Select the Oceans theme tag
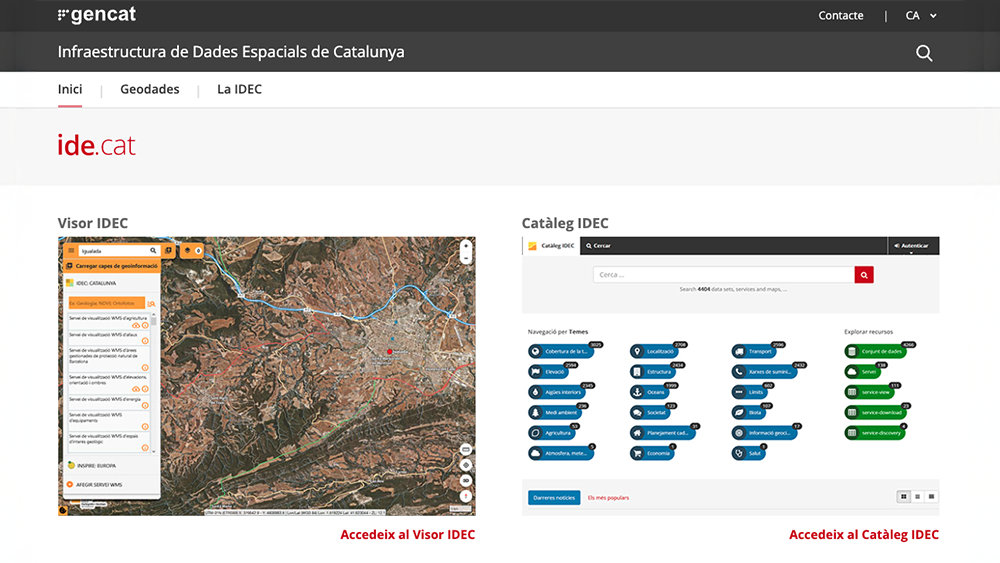The image size is (1000, 563). pos(649,392)
